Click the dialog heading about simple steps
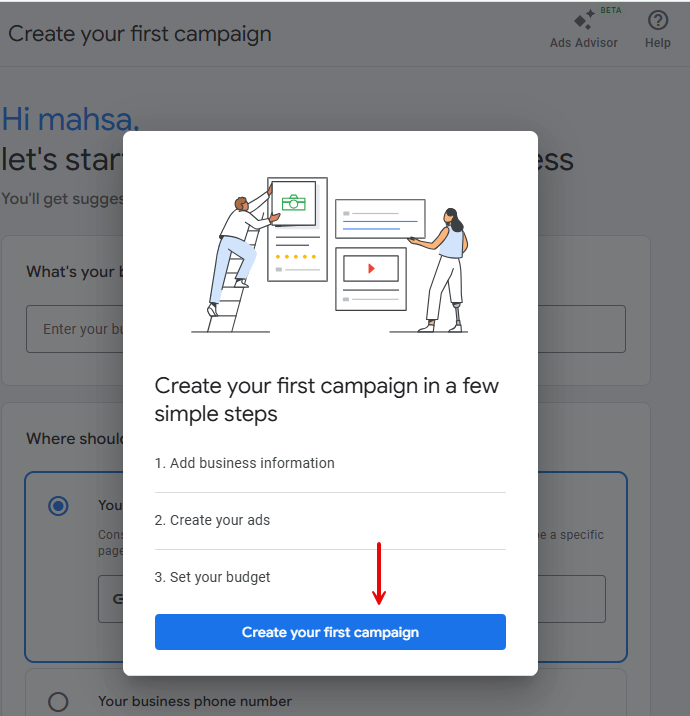The image size is (690, 716). 327,399
